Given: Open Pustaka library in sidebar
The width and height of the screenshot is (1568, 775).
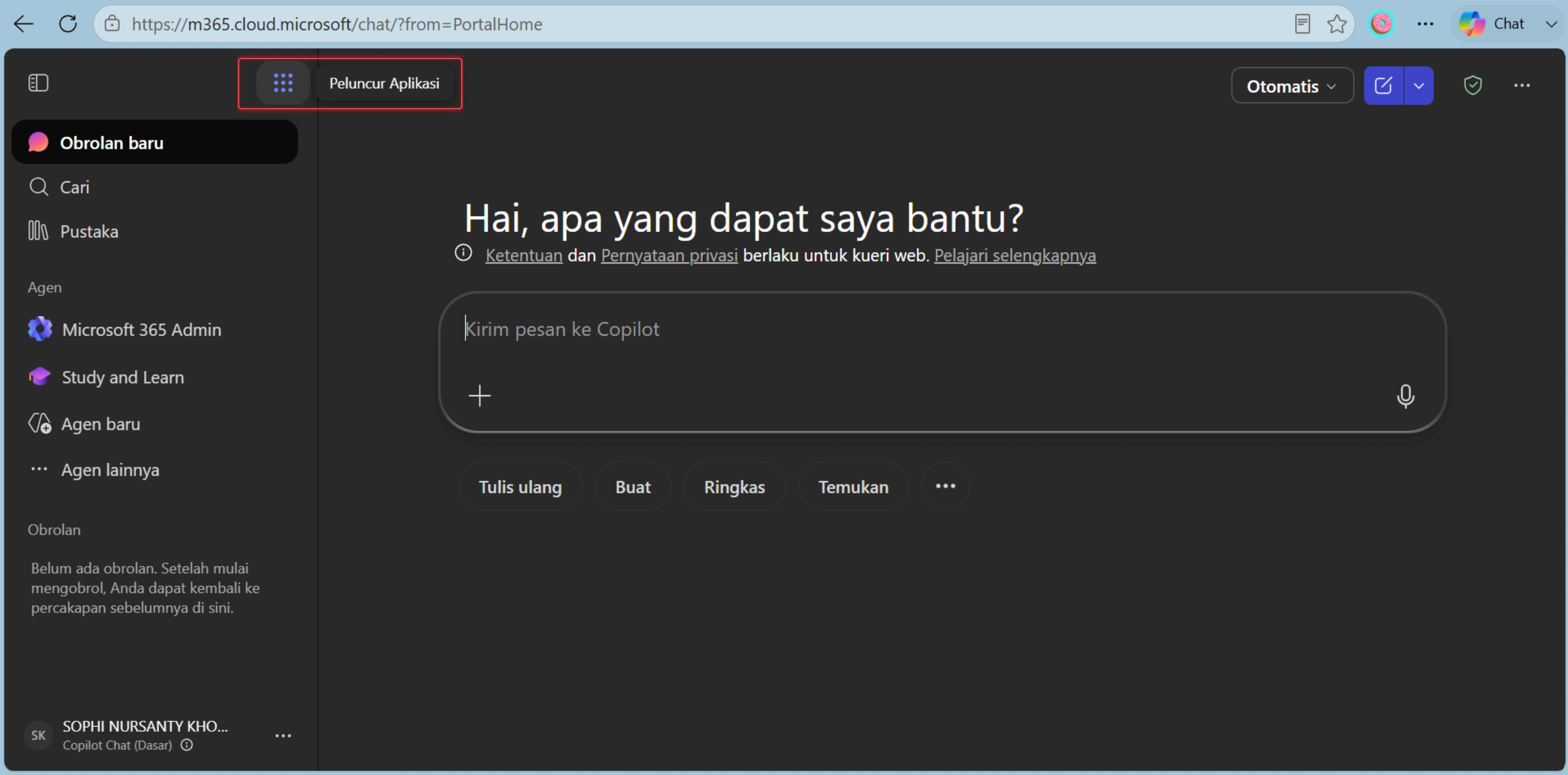Looking at the screenshot, I should point(155,231).
